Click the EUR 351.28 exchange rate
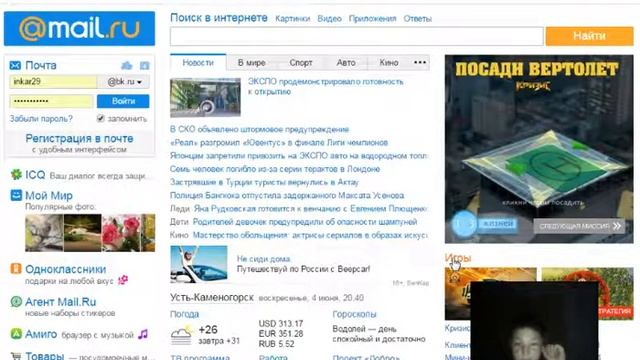640x360 pixels. pyautogui.click(x=281, y=334)
